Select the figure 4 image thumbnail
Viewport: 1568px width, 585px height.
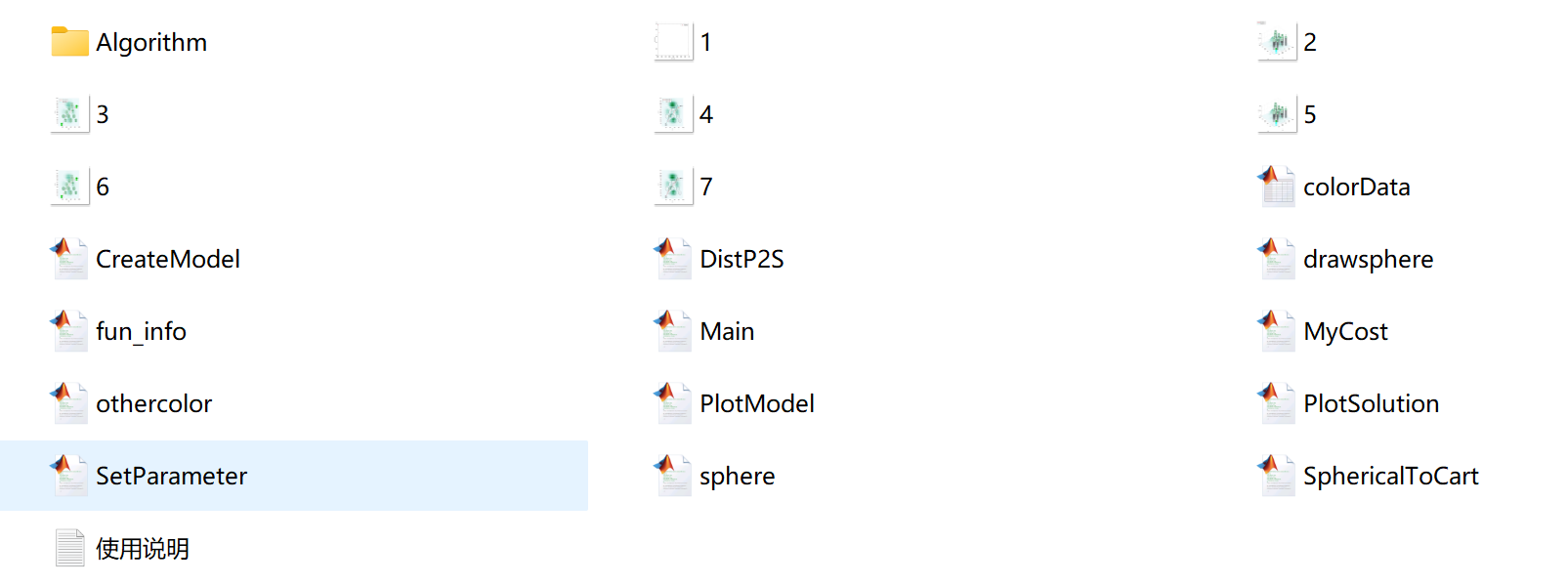tap(673, 114)
